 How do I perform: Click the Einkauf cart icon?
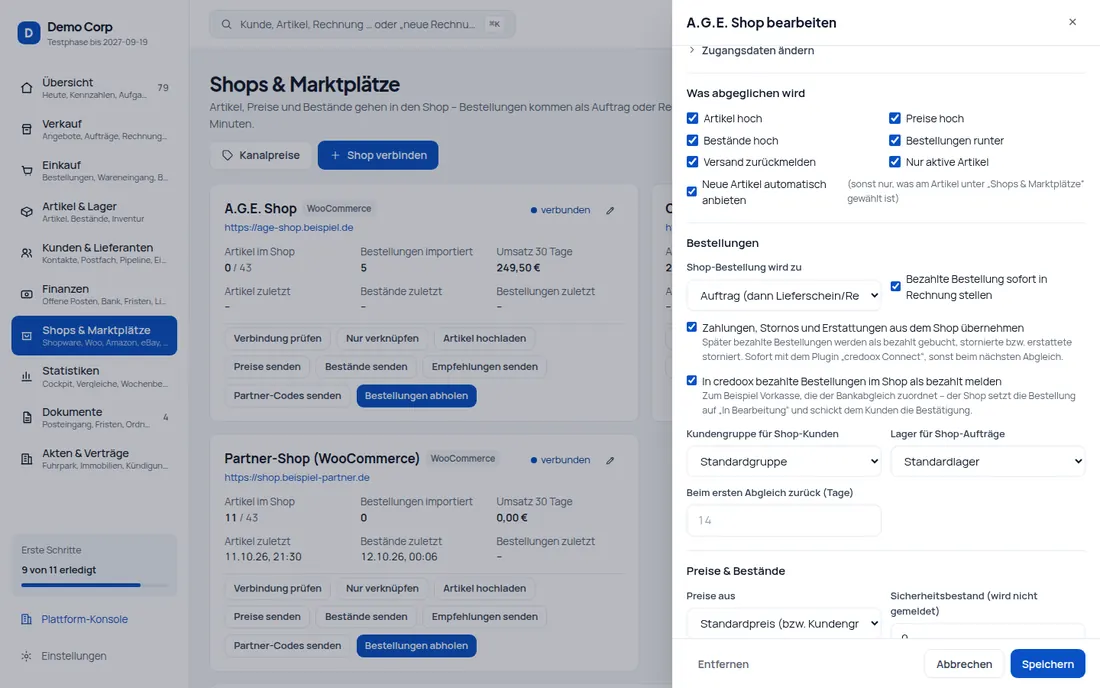coord(27,170)
